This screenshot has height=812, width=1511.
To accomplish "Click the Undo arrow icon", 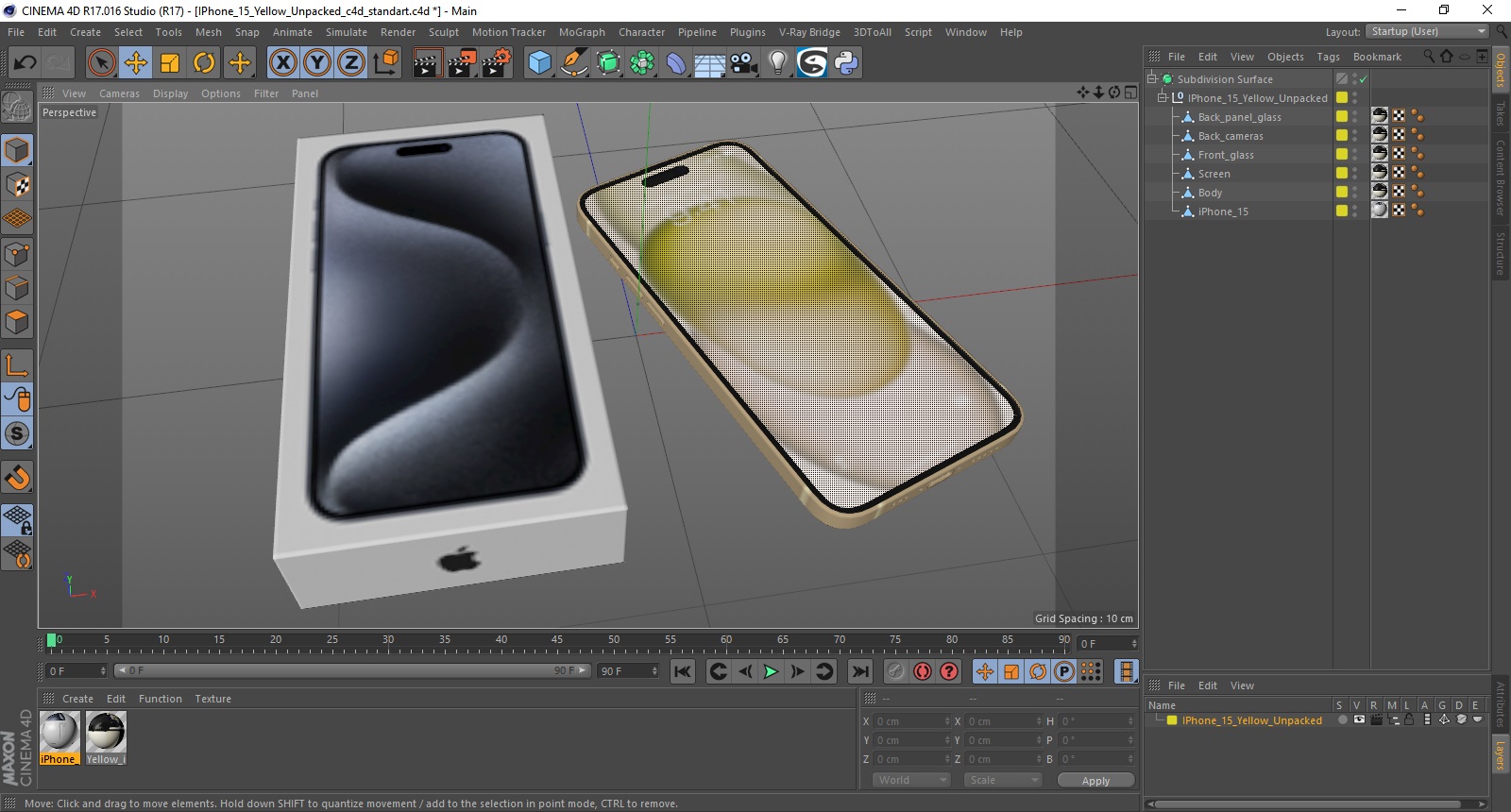I will click(25, 63).
